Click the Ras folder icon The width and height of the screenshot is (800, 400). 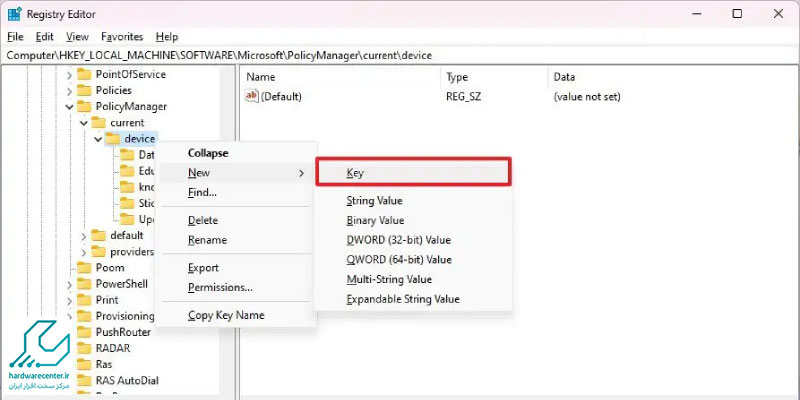coord(84,364)
